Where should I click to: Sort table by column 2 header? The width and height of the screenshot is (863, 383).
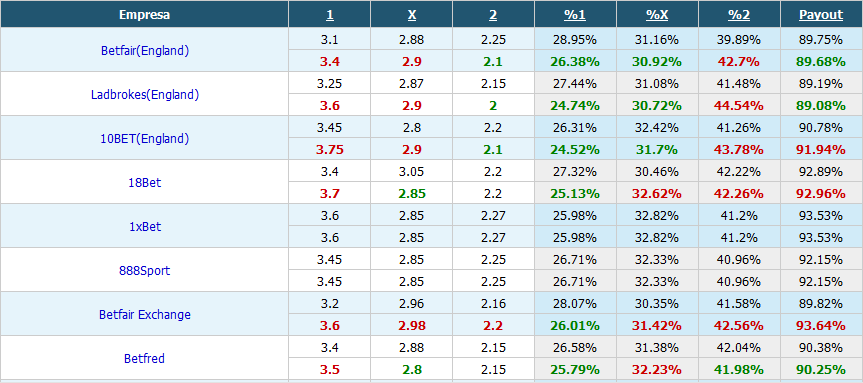pyautogui.click(x=493, y=15)
